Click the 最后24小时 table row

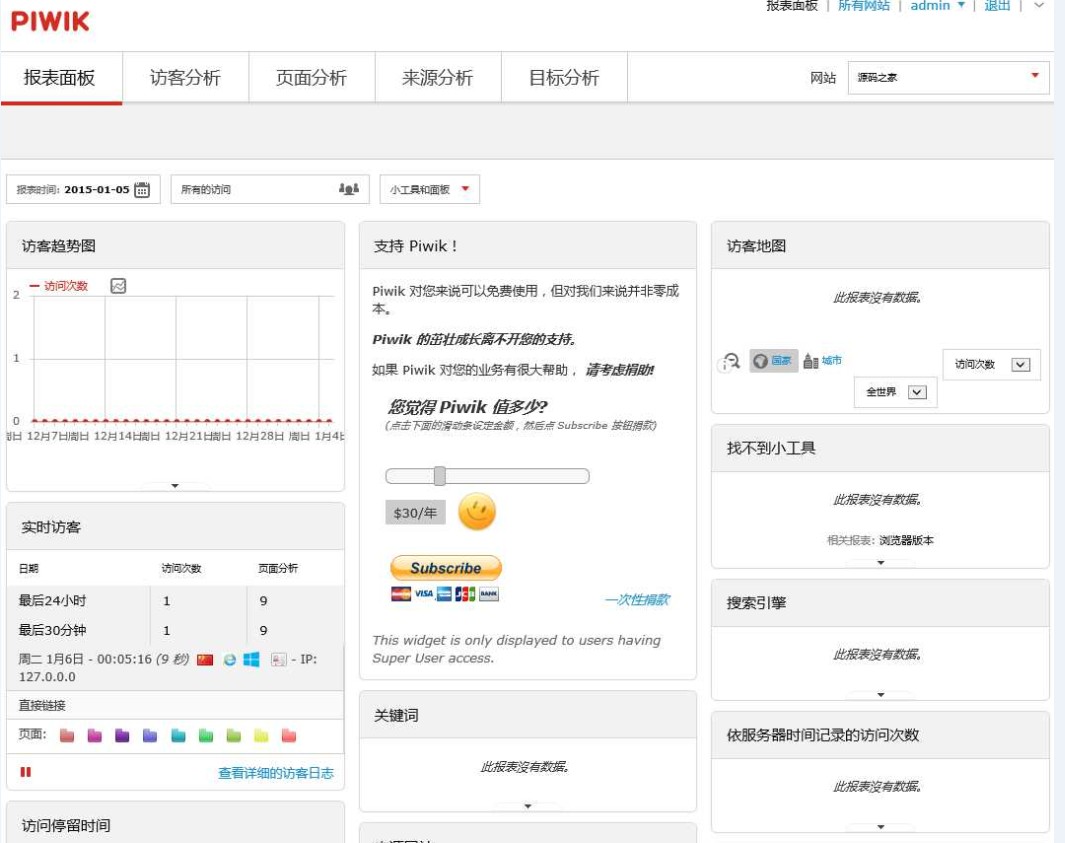click(175, 600)
